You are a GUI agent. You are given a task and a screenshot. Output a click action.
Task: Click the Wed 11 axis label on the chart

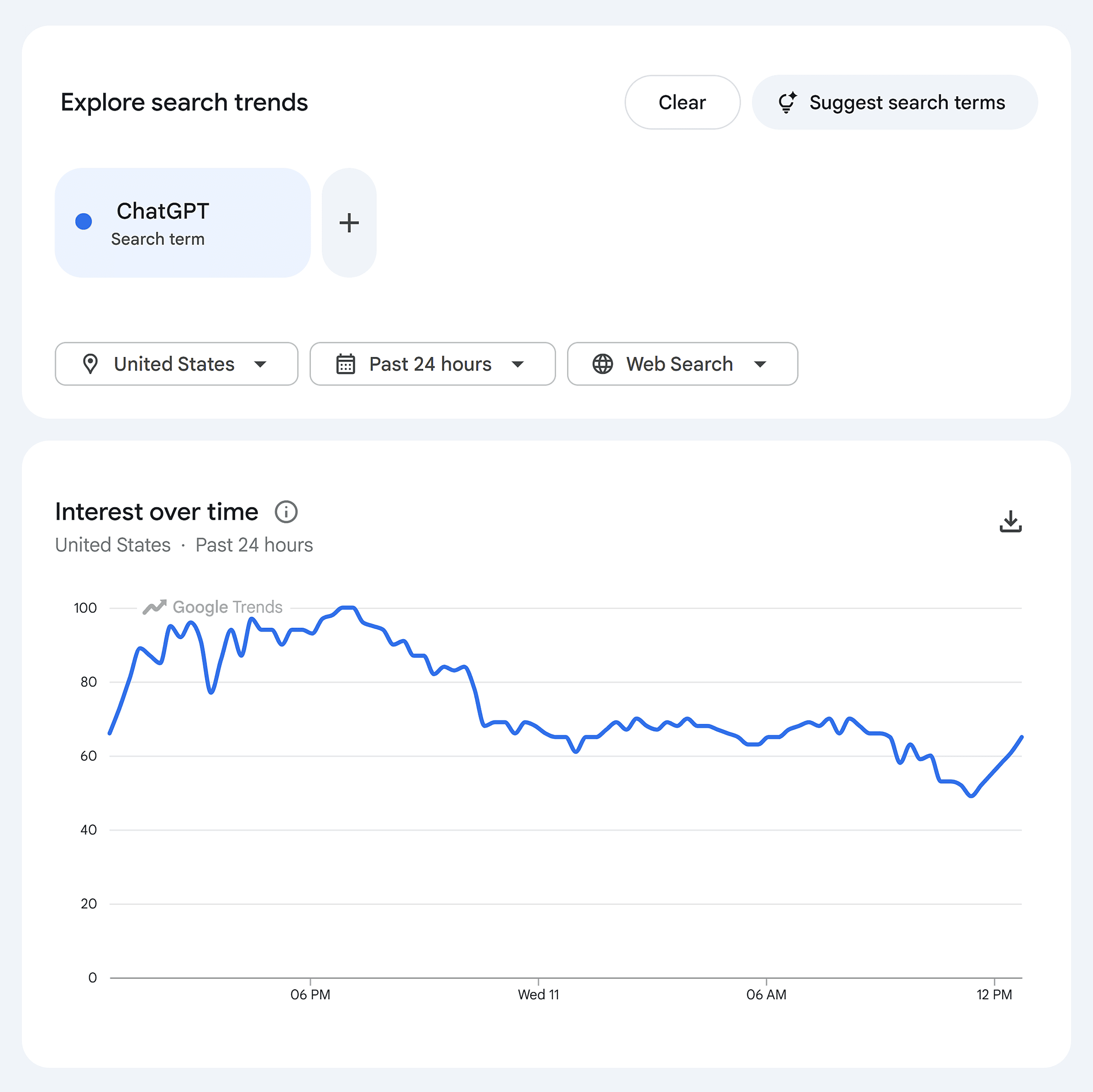click(x=538, y=995)
